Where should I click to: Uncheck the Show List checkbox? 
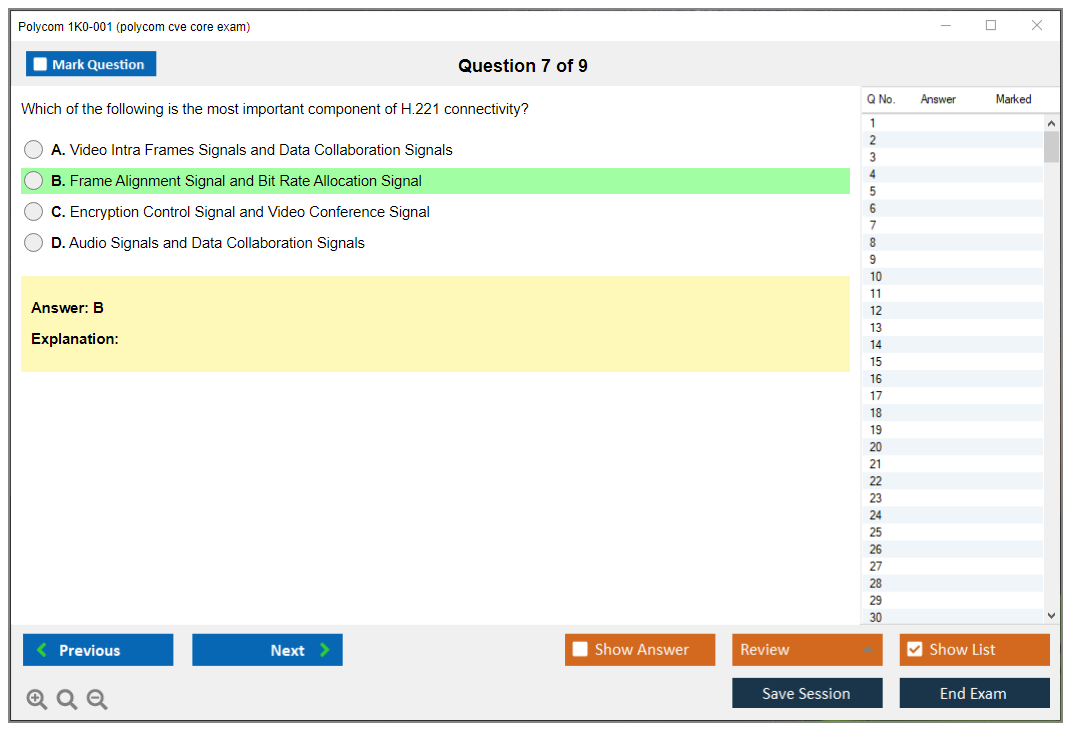(x=914, y=649)
